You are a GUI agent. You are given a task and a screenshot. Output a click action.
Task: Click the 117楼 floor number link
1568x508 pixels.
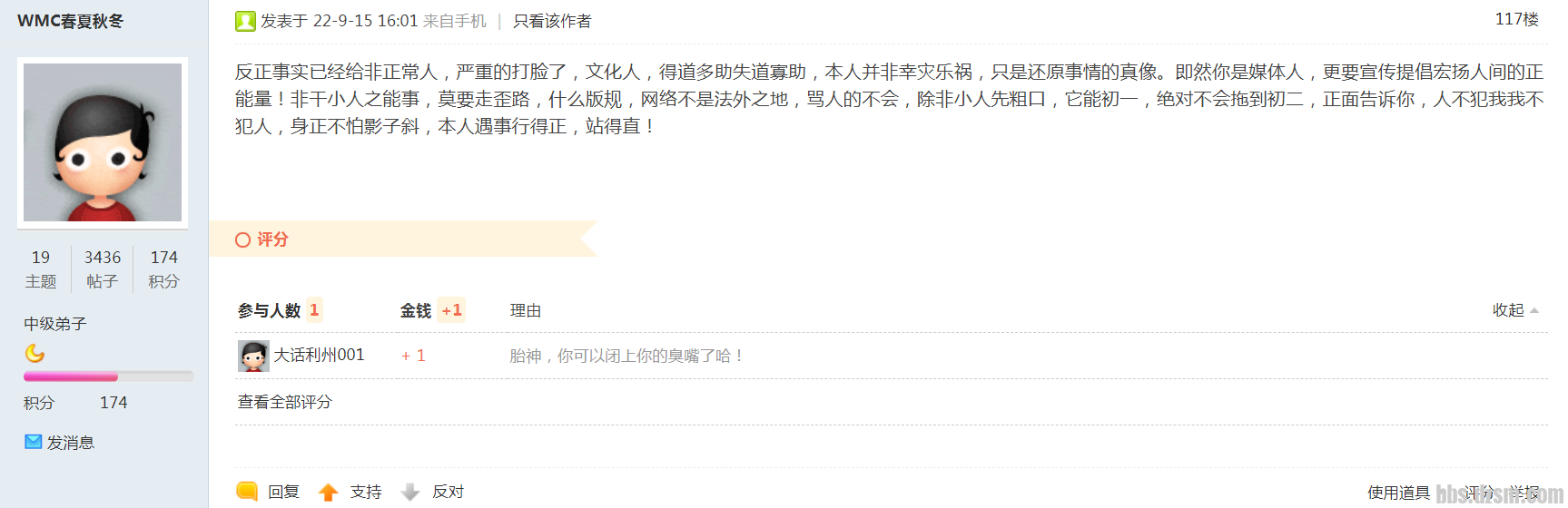tap(1516, 19)
